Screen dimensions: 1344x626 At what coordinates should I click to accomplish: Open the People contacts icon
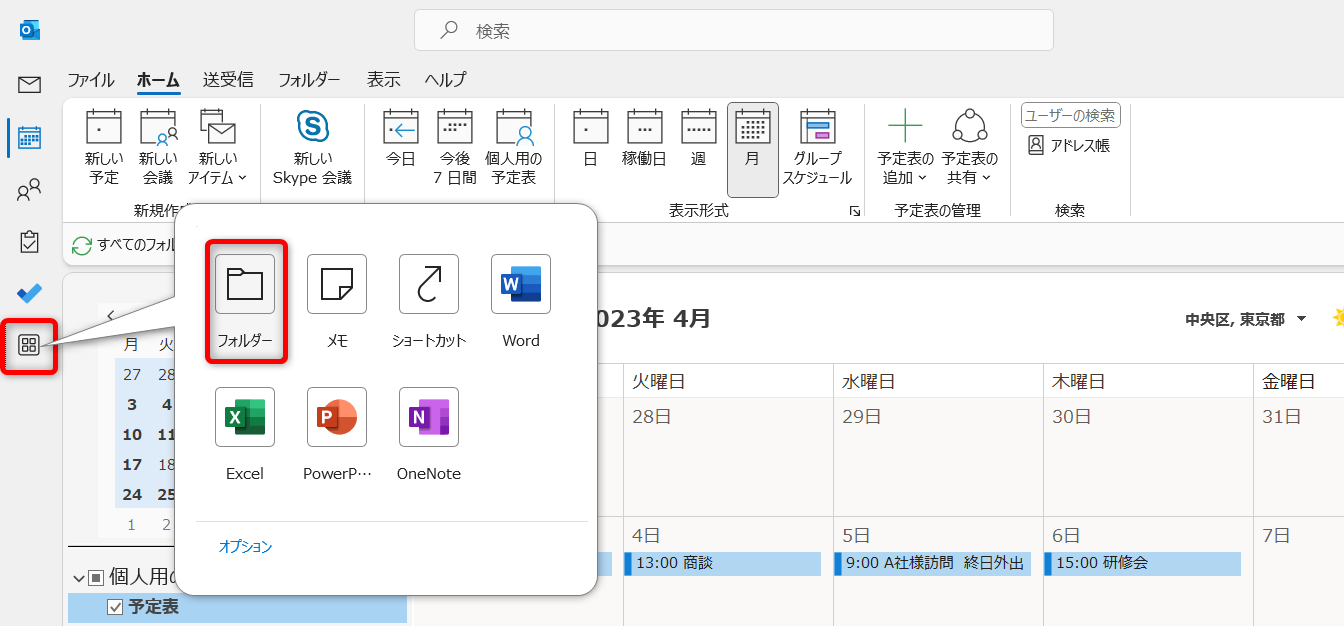coord(29,189)
